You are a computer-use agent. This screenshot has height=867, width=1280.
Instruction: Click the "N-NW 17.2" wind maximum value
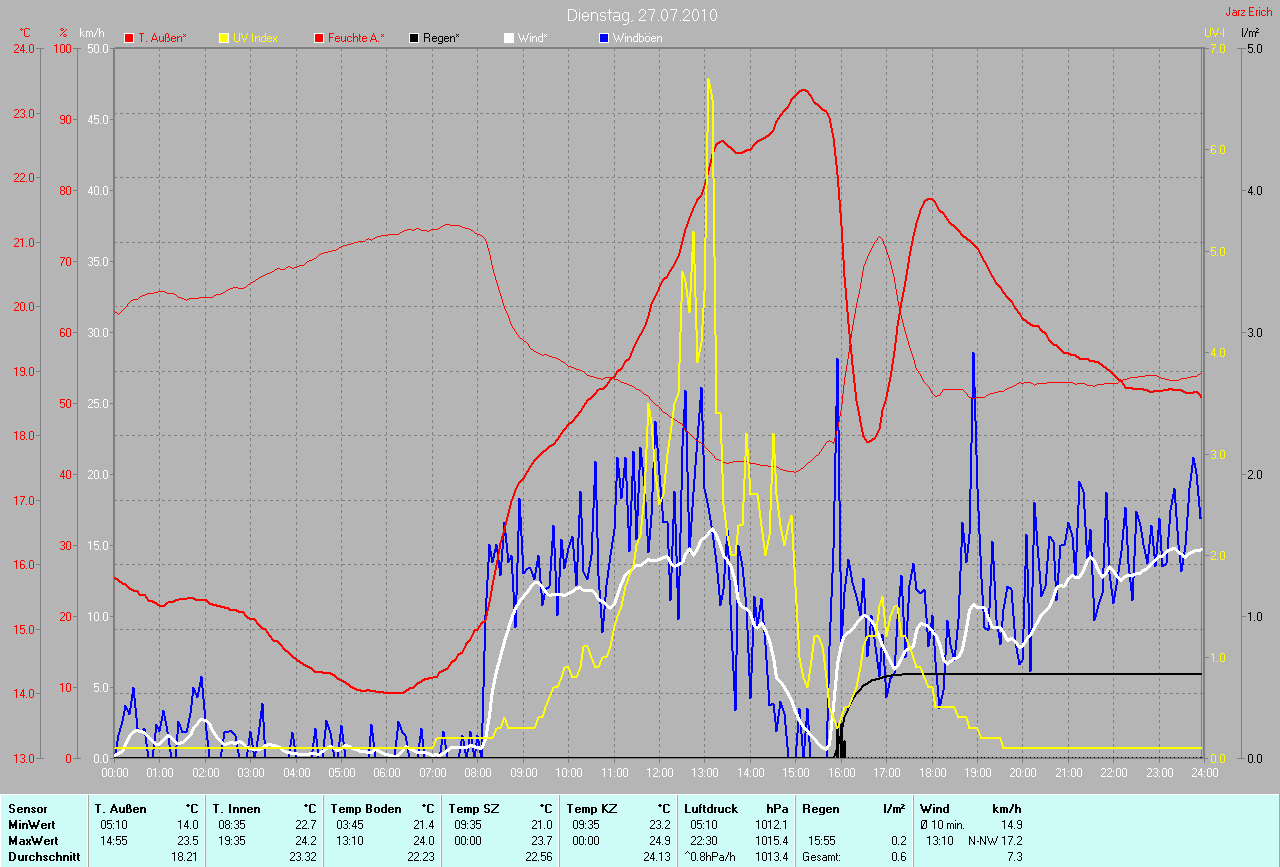[x=995, y=841]
